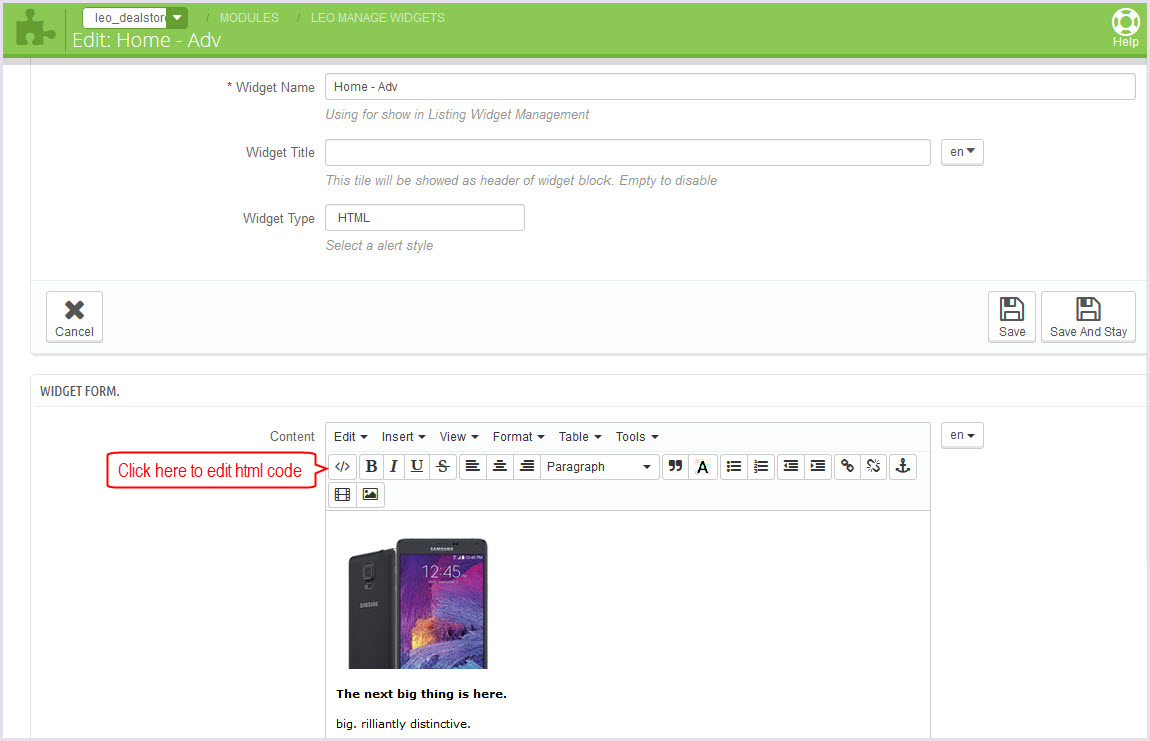The height and width of the screenshot is (741, 1150).
Task: Click the Widget Type HTML field
Action: (x=425, y=218)
